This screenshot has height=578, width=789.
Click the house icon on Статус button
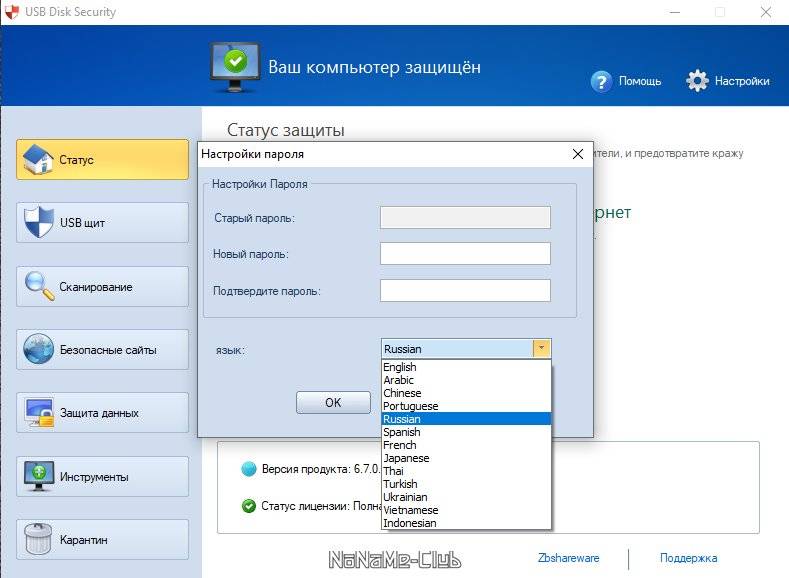[38, 159]
